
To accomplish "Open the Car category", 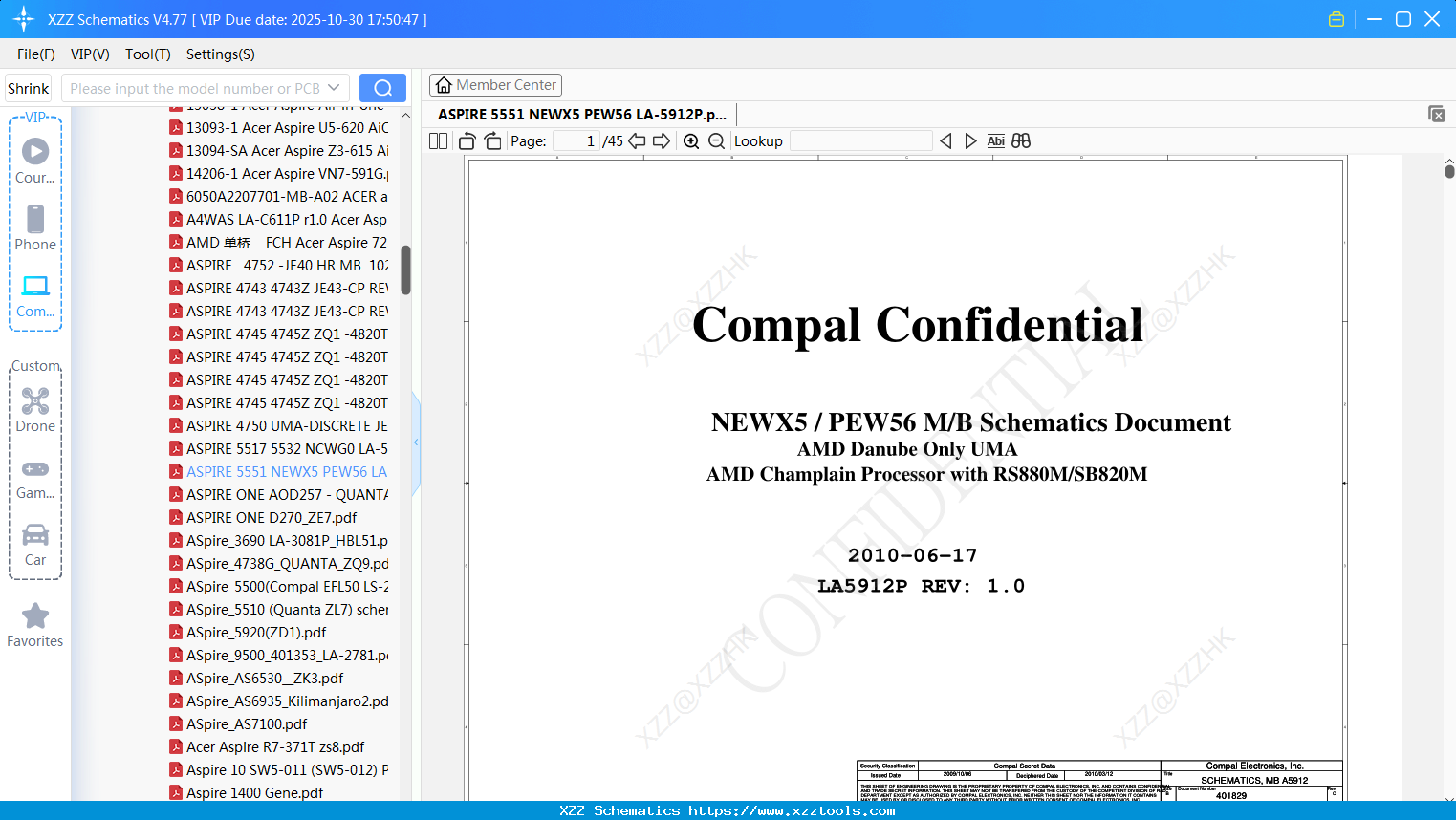I will [x=35, y=545].
